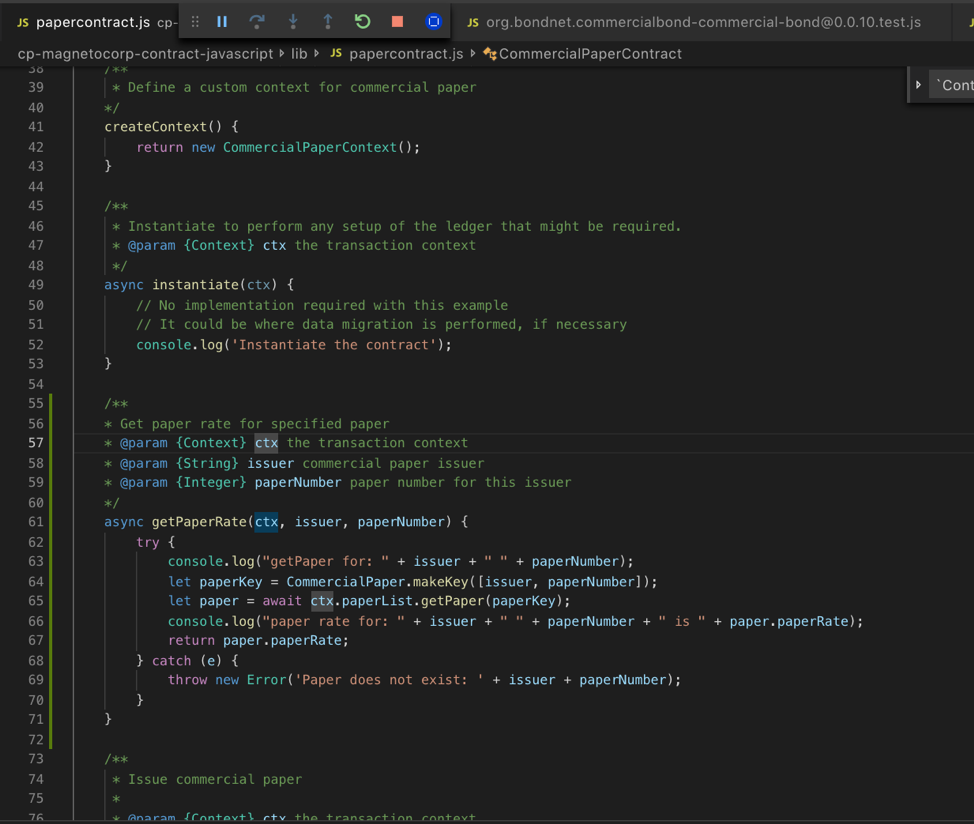Switch to the papercontract.js tab
Viewport: 974px width, 824px height.
[92, 22]
